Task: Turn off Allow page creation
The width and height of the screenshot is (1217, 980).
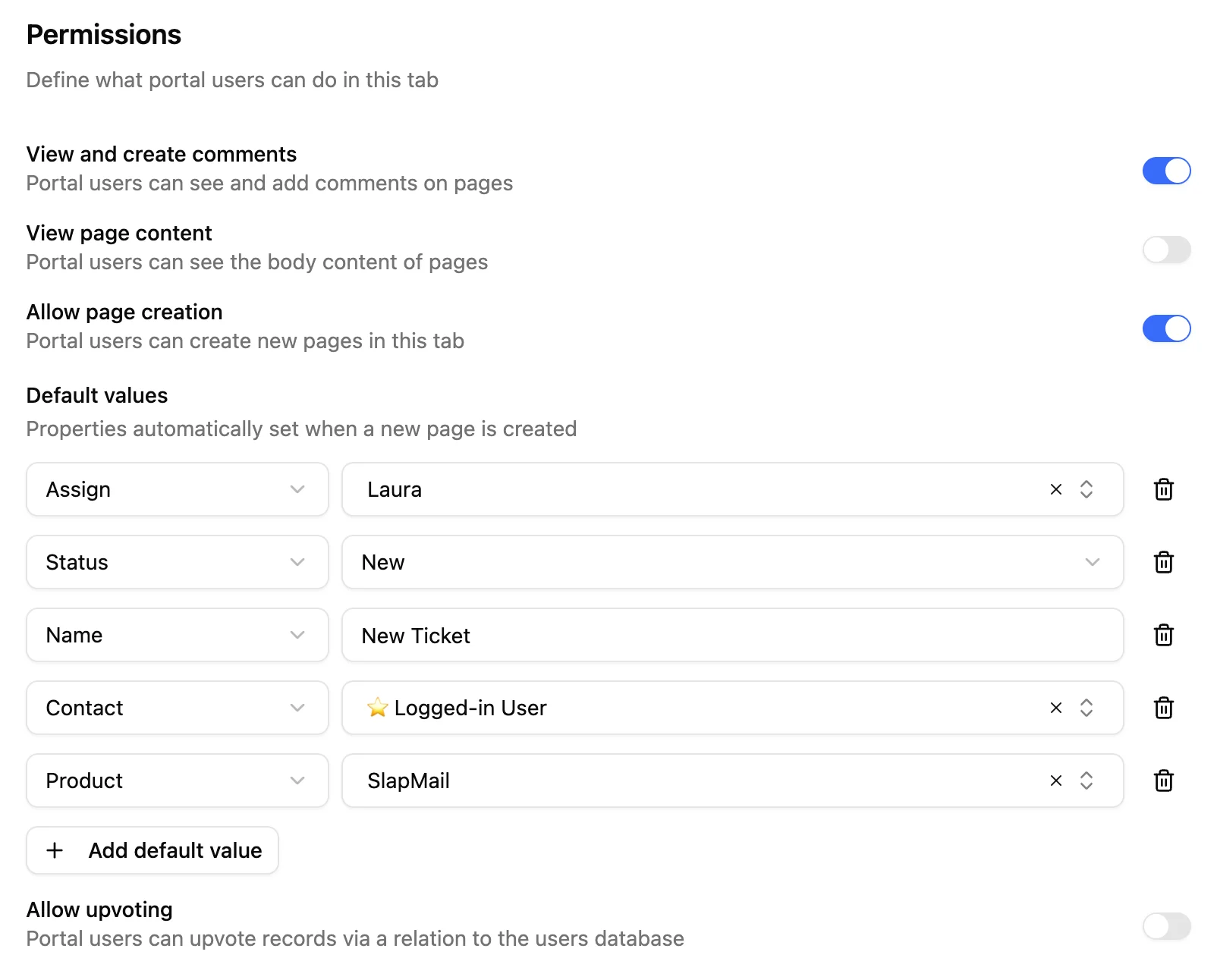Action: (x=1166, y=328)
